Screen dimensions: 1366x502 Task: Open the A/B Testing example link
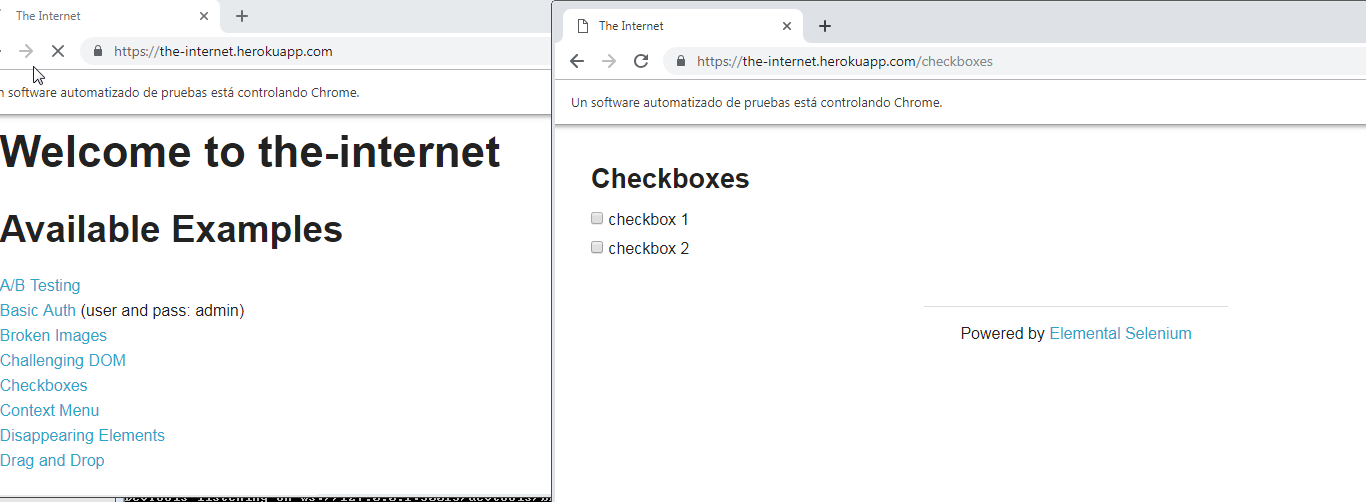click(x=40, y=286)
